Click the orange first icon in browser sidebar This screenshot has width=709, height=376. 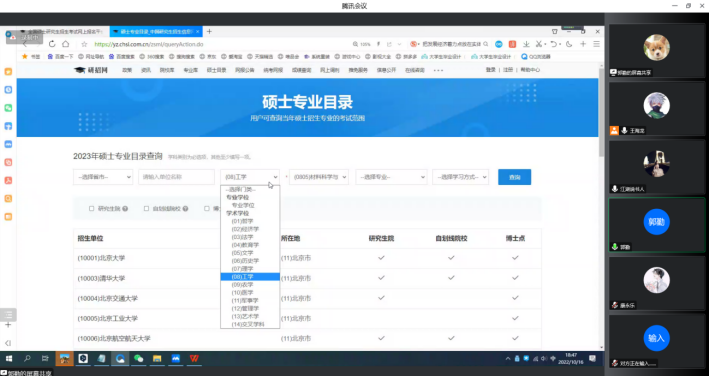pos(8,71)
